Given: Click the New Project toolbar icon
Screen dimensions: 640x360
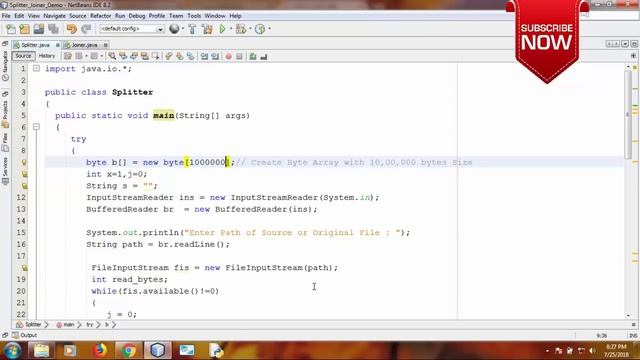Looking at the screenshot, I should (x=24, y=29).
